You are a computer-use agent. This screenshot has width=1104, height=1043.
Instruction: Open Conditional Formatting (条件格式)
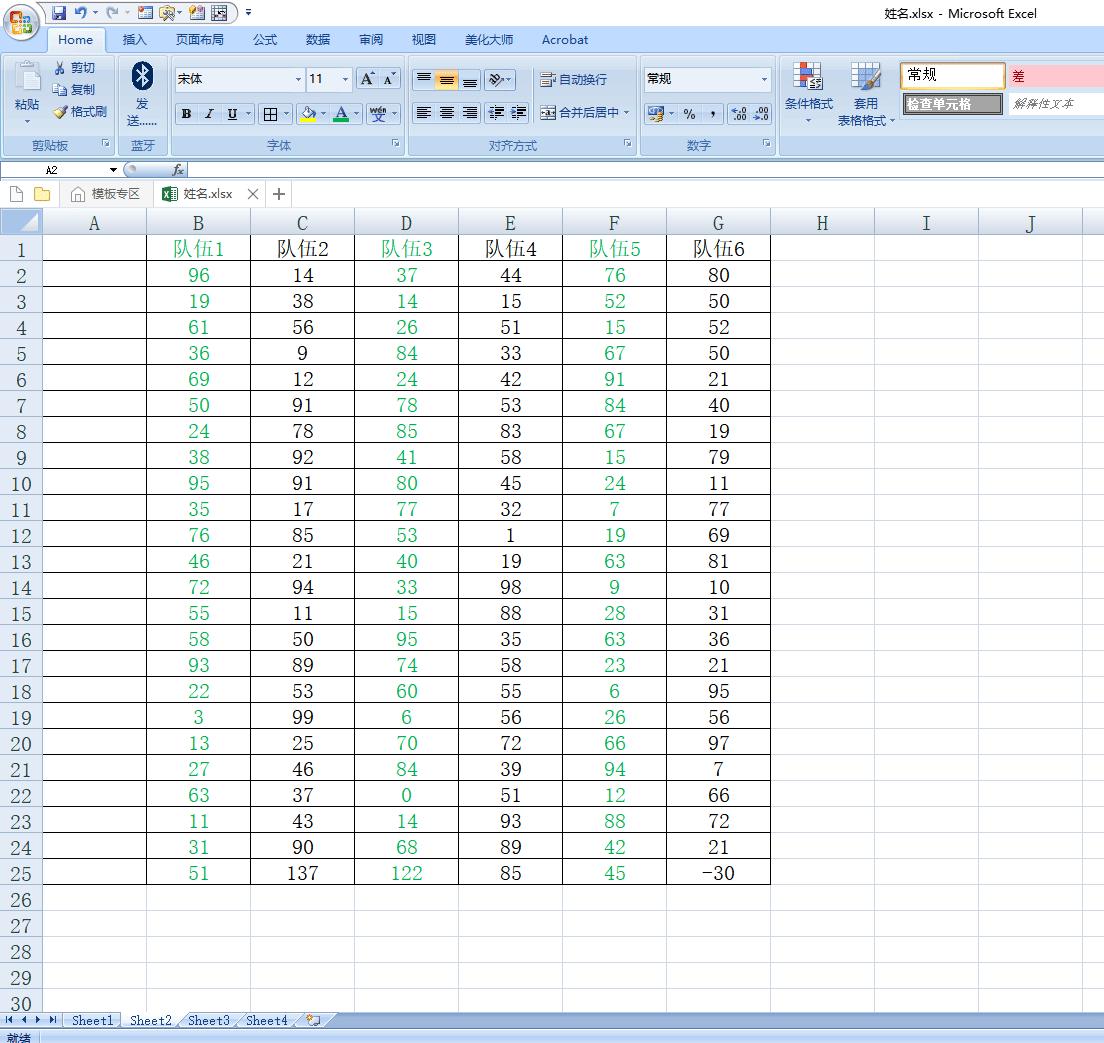pos(808,92)
